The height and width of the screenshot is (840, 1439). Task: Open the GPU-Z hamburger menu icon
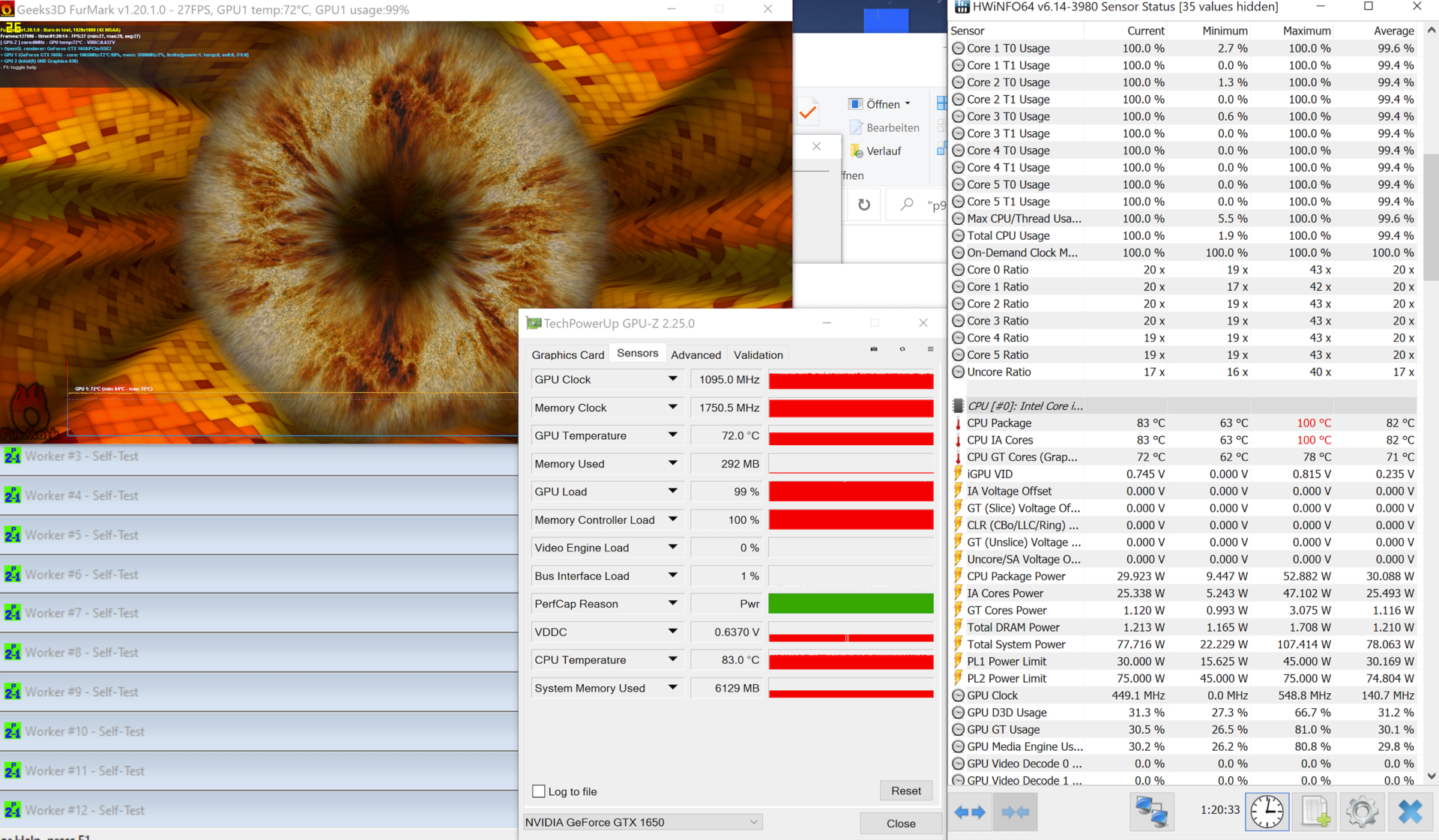click(x=930, y=349)
